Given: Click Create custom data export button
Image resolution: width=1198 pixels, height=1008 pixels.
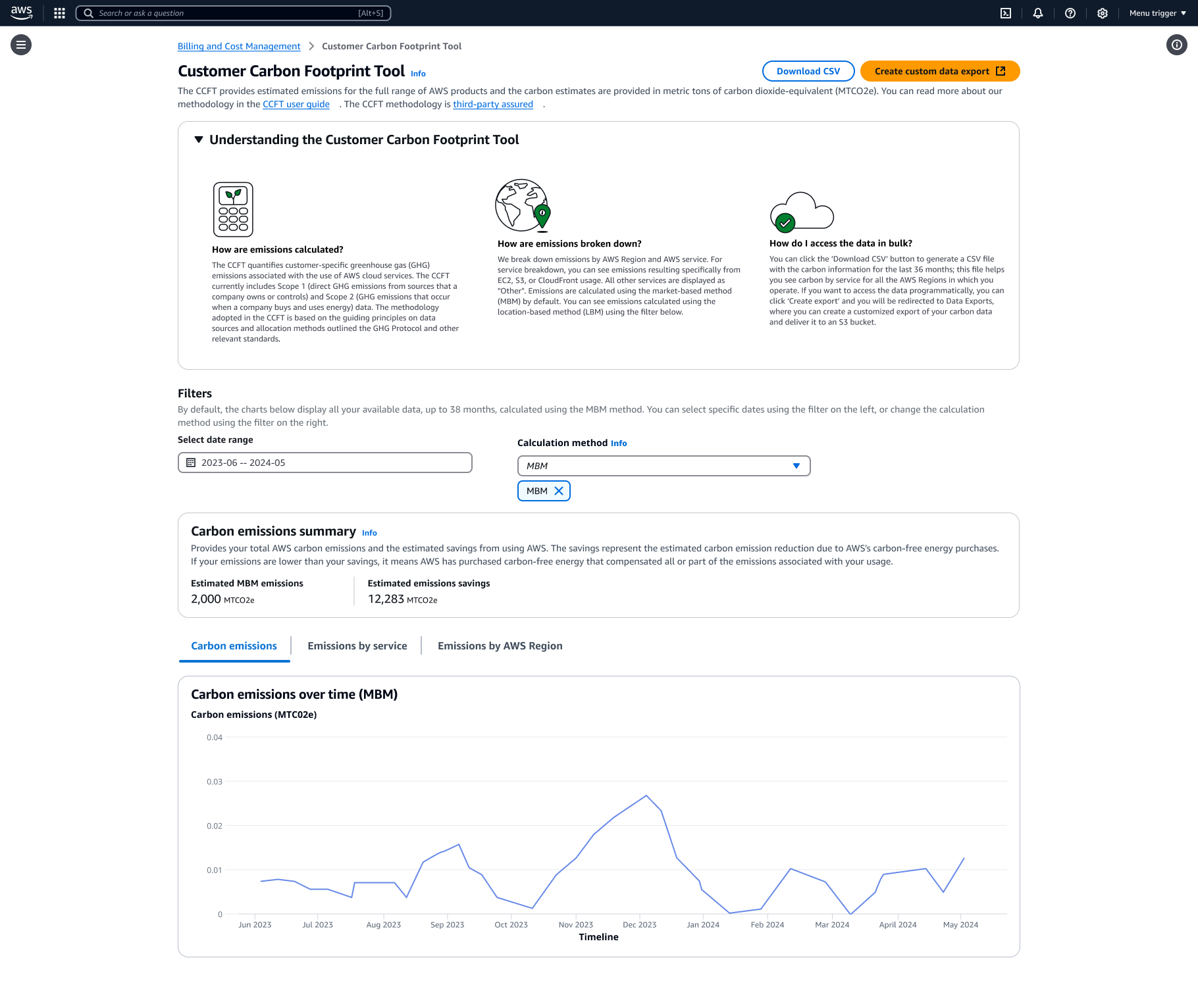Looking at the screenshot, I should click(x=940, y=71).
